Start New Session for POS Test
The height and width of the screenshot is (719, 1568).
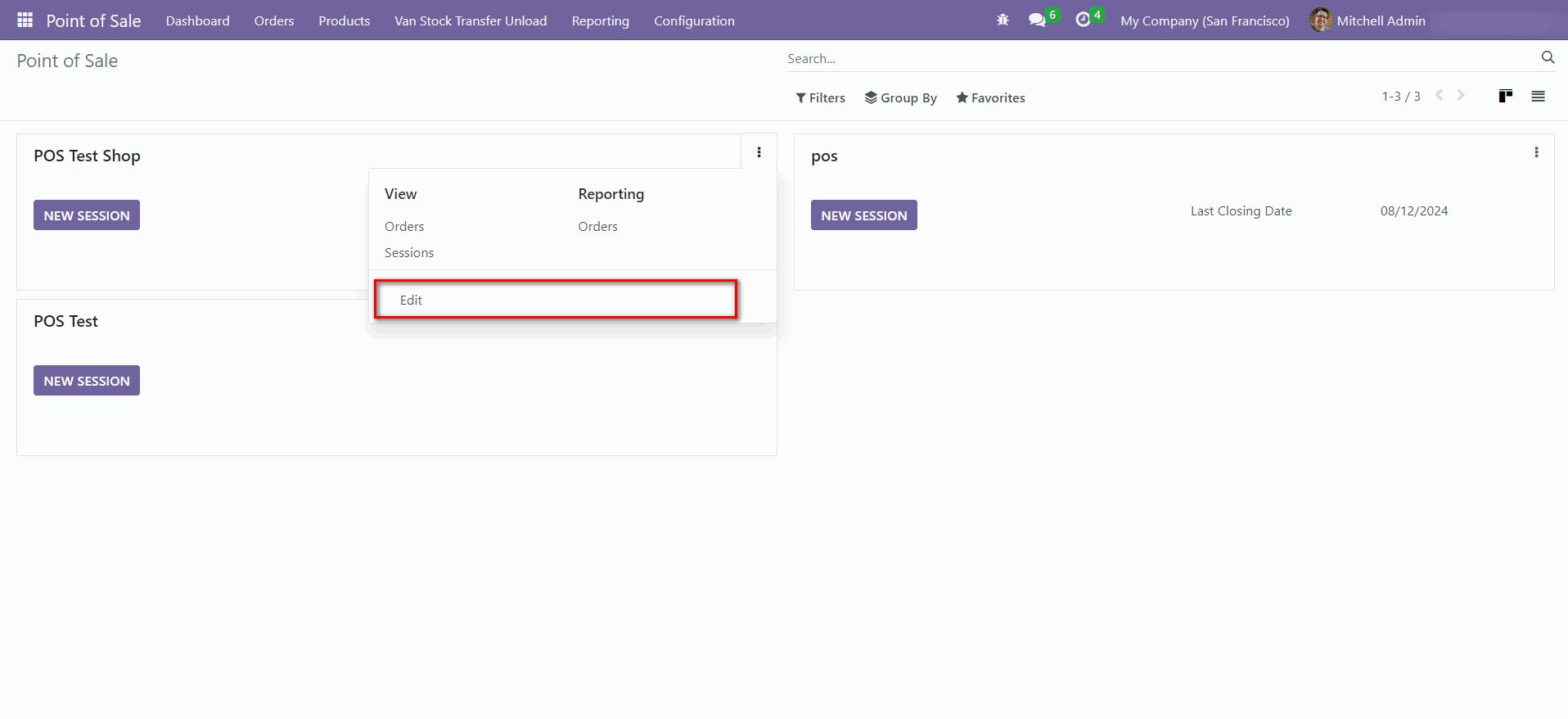[87, 381]
